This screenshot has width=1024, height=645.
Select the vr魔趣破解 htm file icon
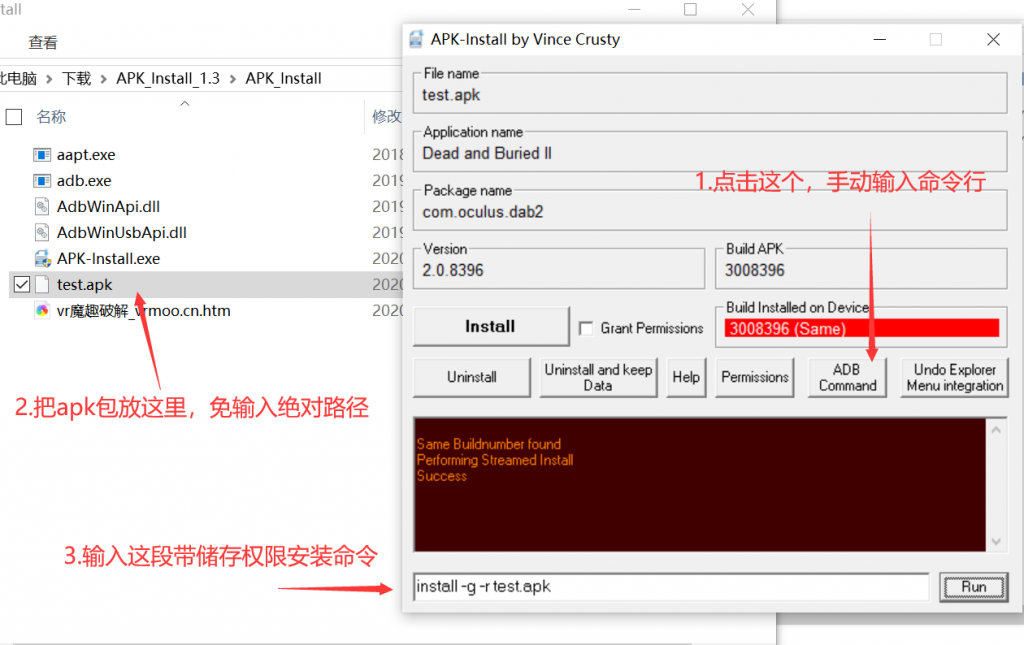(42, 311)
